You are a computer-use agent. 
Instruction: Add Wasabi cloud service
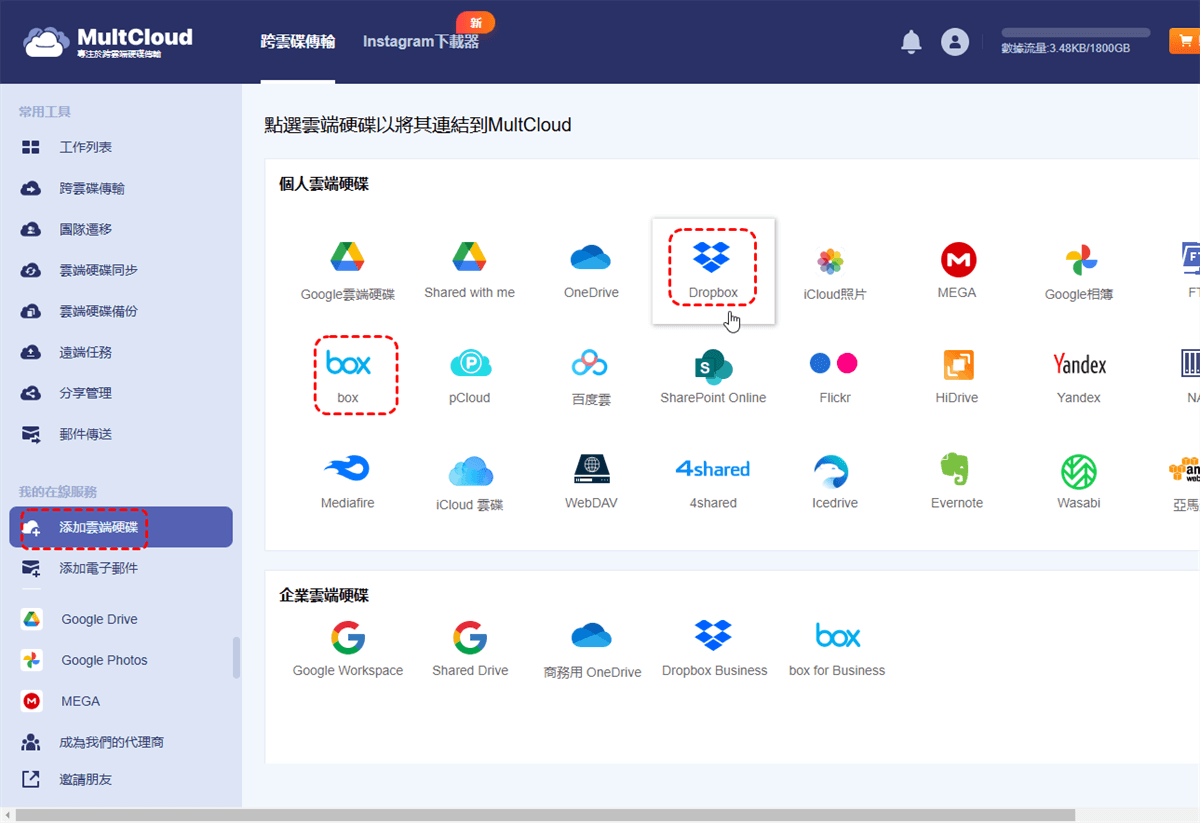tap(1079, 481)
